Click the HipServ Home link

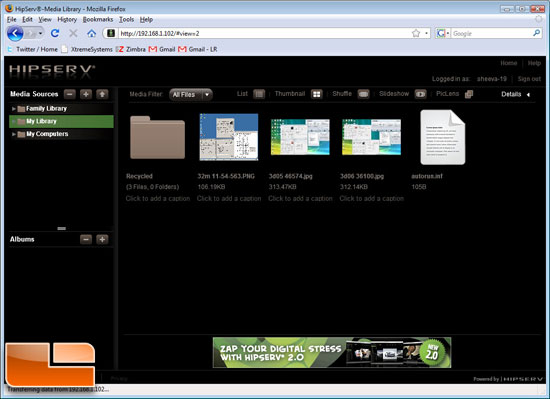tap(508, 63)
